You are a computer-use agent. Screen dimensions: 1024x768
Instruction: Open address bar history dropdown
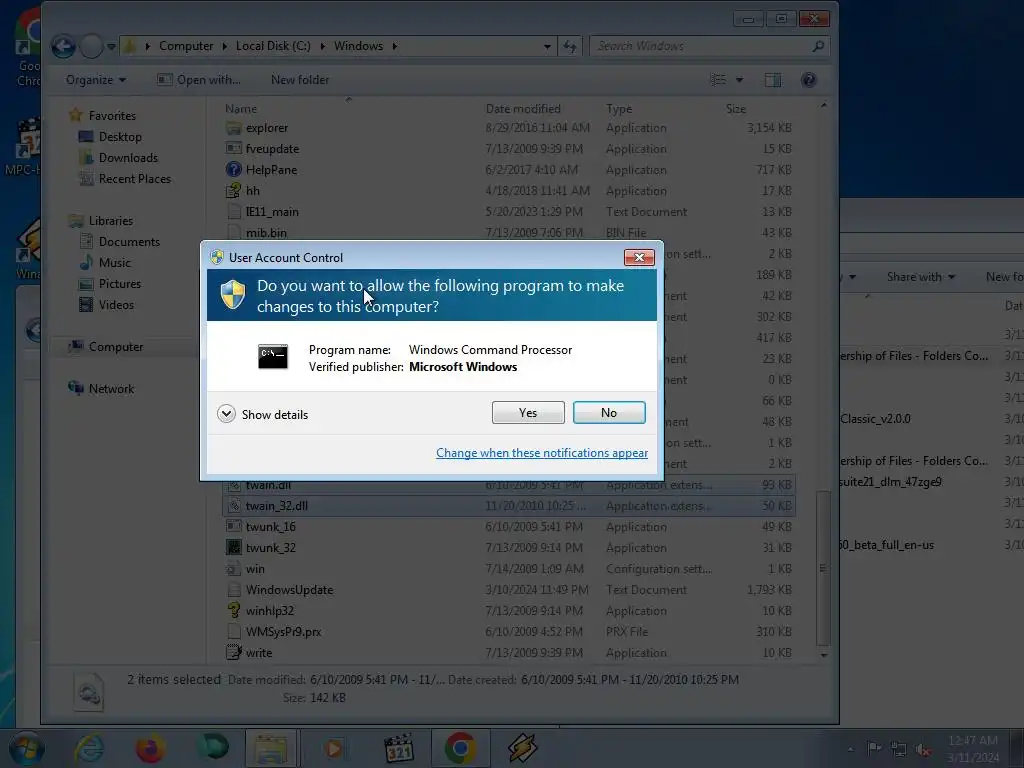click(547, 46)
